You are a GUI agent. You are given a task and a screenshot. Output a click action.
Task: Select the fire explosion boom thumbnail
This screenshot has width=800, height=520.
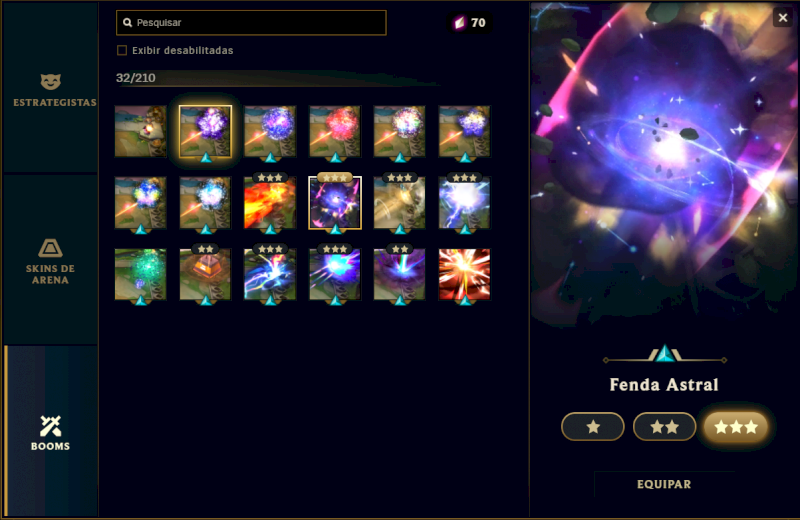[x=270, y=203]
